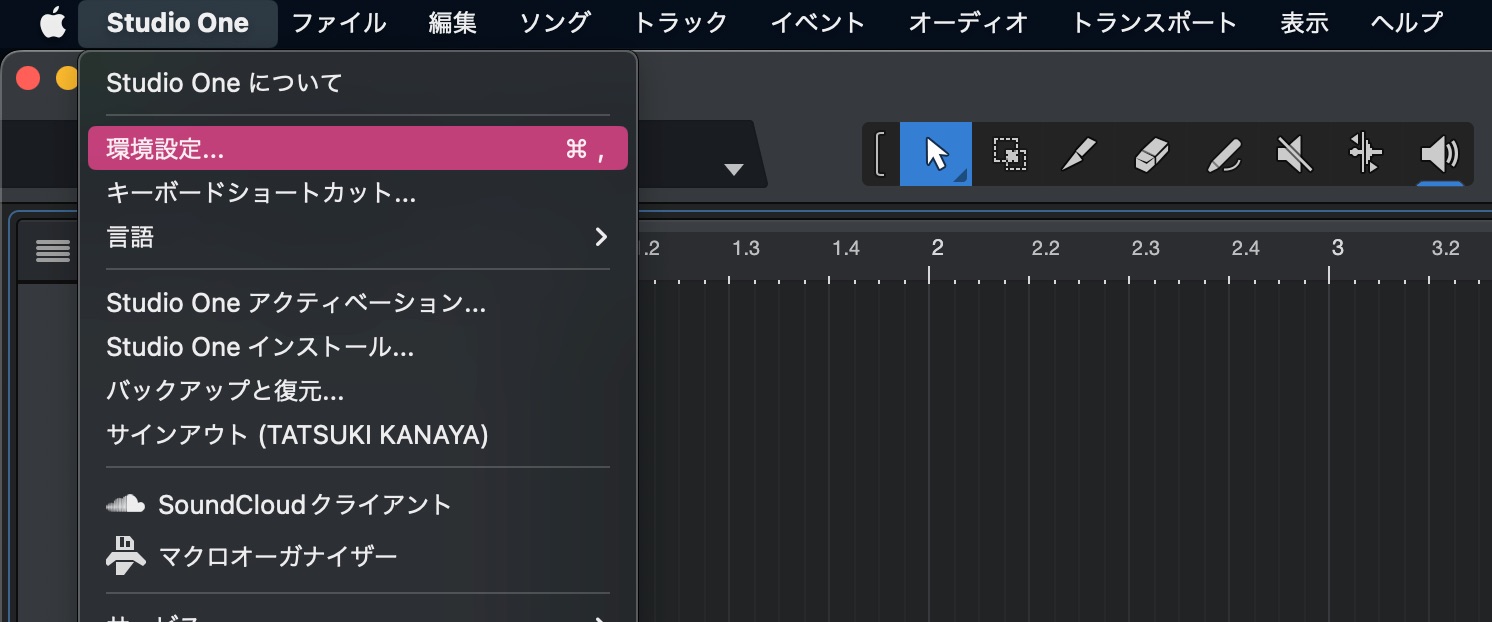The image size is (1492, 622).
Task: Open Studio One アクティベーション...
Action: tap(358, 303)
